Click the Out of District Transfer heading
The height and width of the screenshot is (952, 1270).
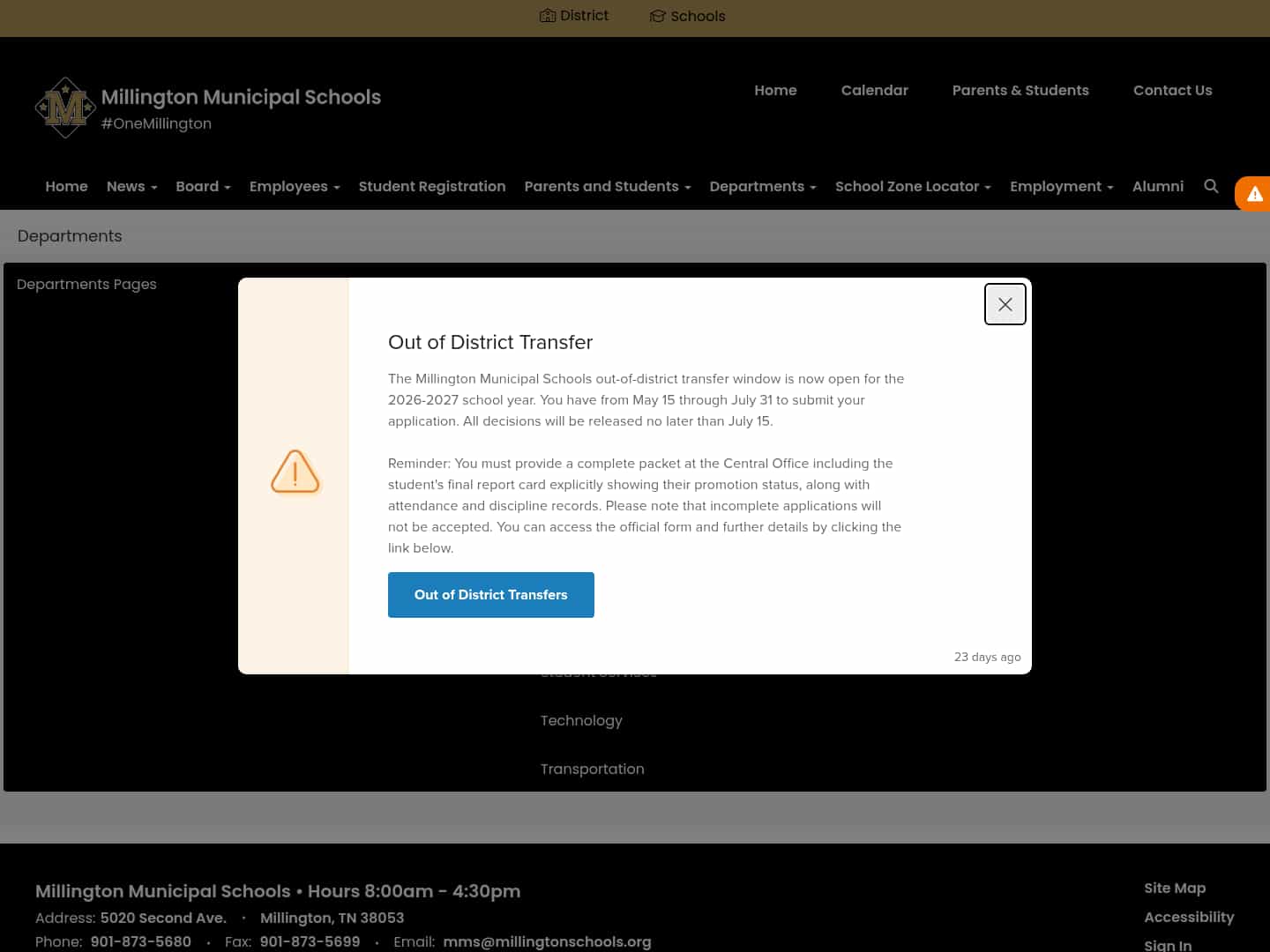click(x=490, y=342)
